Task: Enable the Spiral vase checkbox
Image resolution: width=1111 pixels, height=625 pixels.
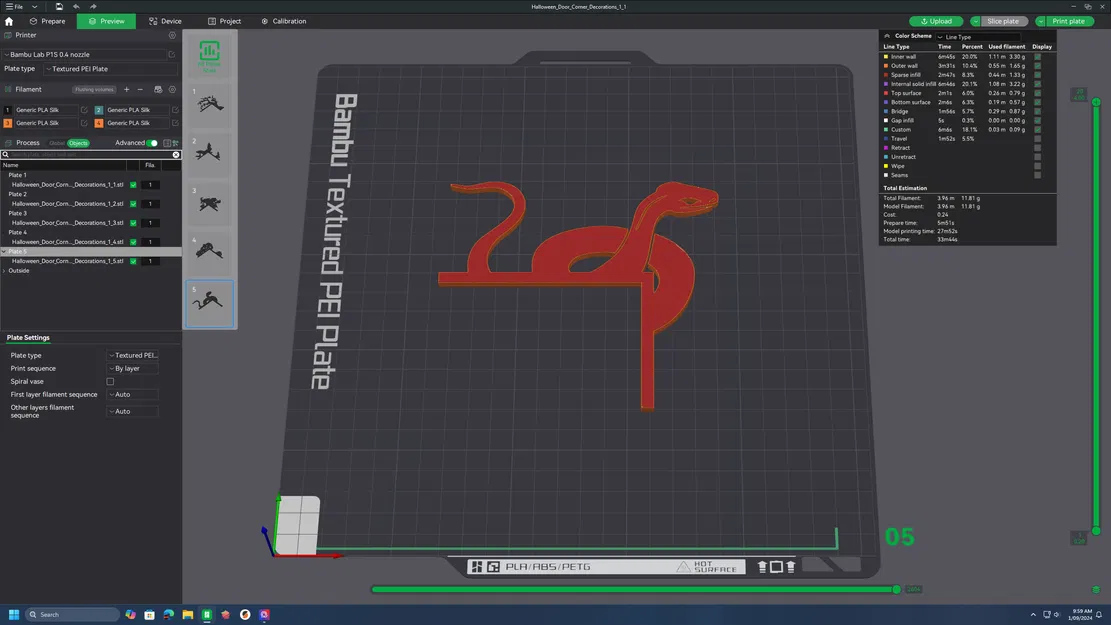Action: [111, 381]
